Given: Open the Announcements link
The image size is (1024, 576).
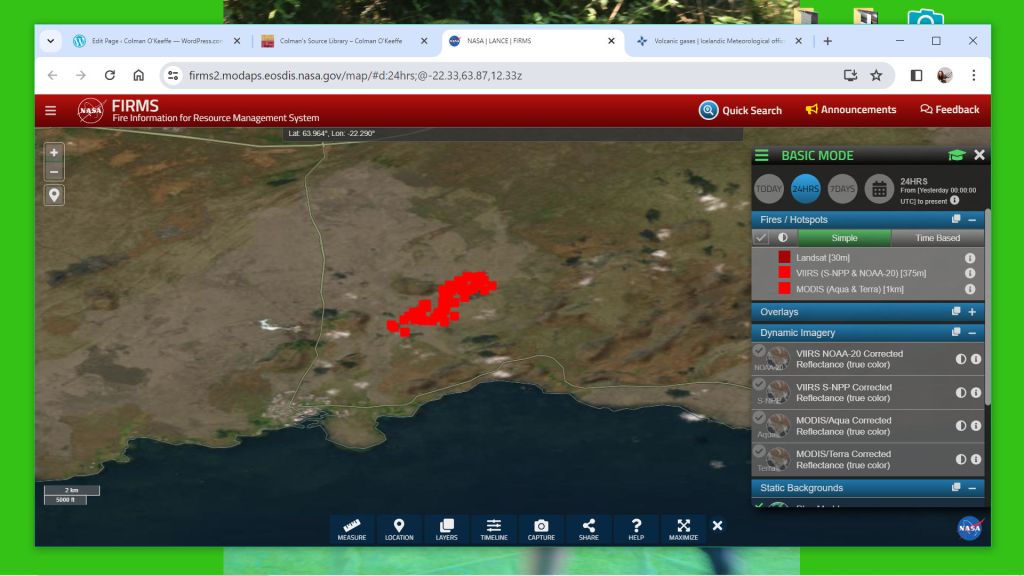Looking at the screenshot, I should [x=850, y=110].
